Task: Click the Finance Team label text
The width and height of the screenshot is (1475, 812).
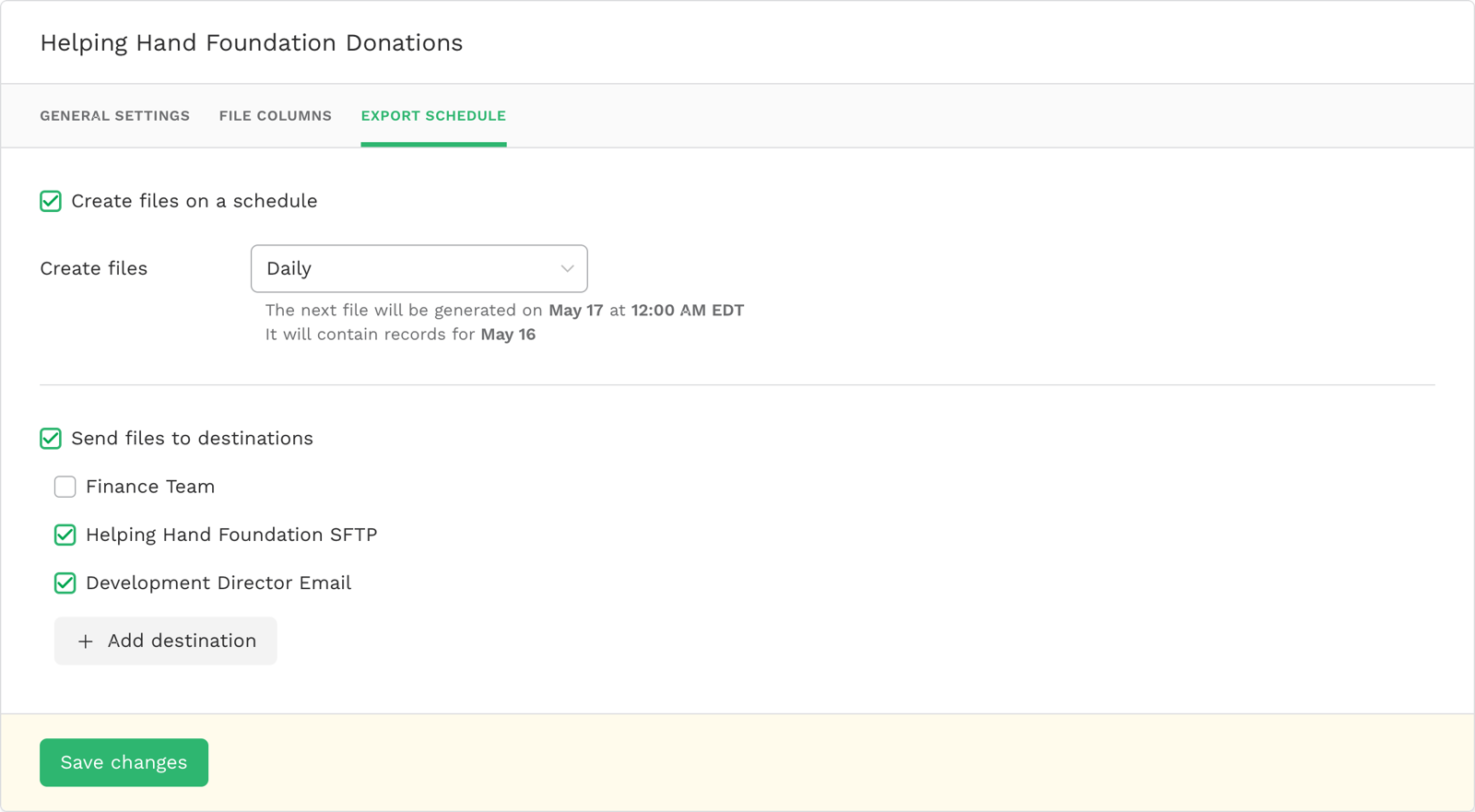Action: coord(150,487)
